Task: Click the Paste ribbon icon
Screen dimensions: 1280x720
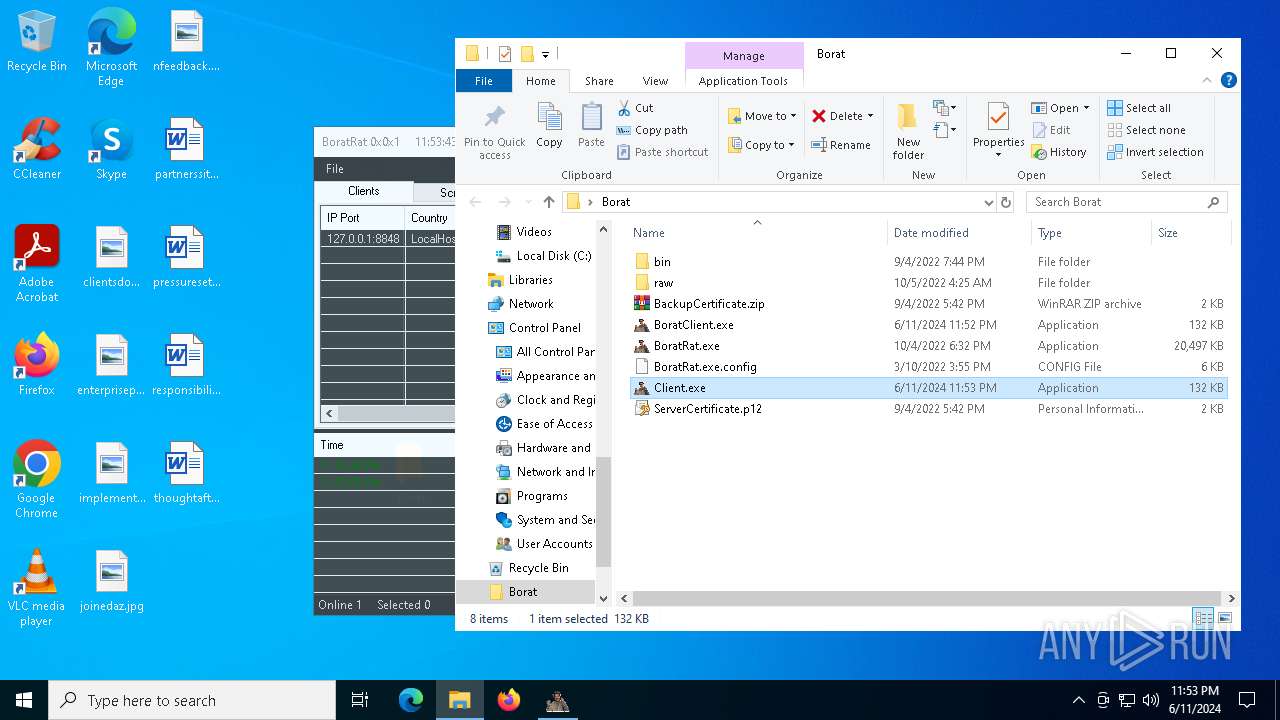Action: click(591, 126)
